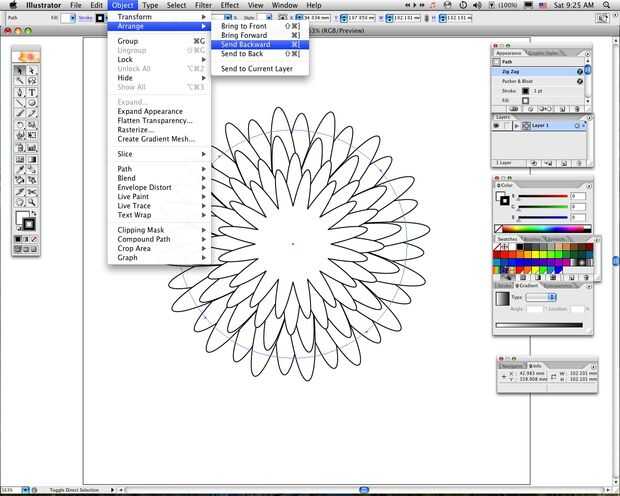Select the Scale tool
Screen dimensions: 620x496
[32, 125]
